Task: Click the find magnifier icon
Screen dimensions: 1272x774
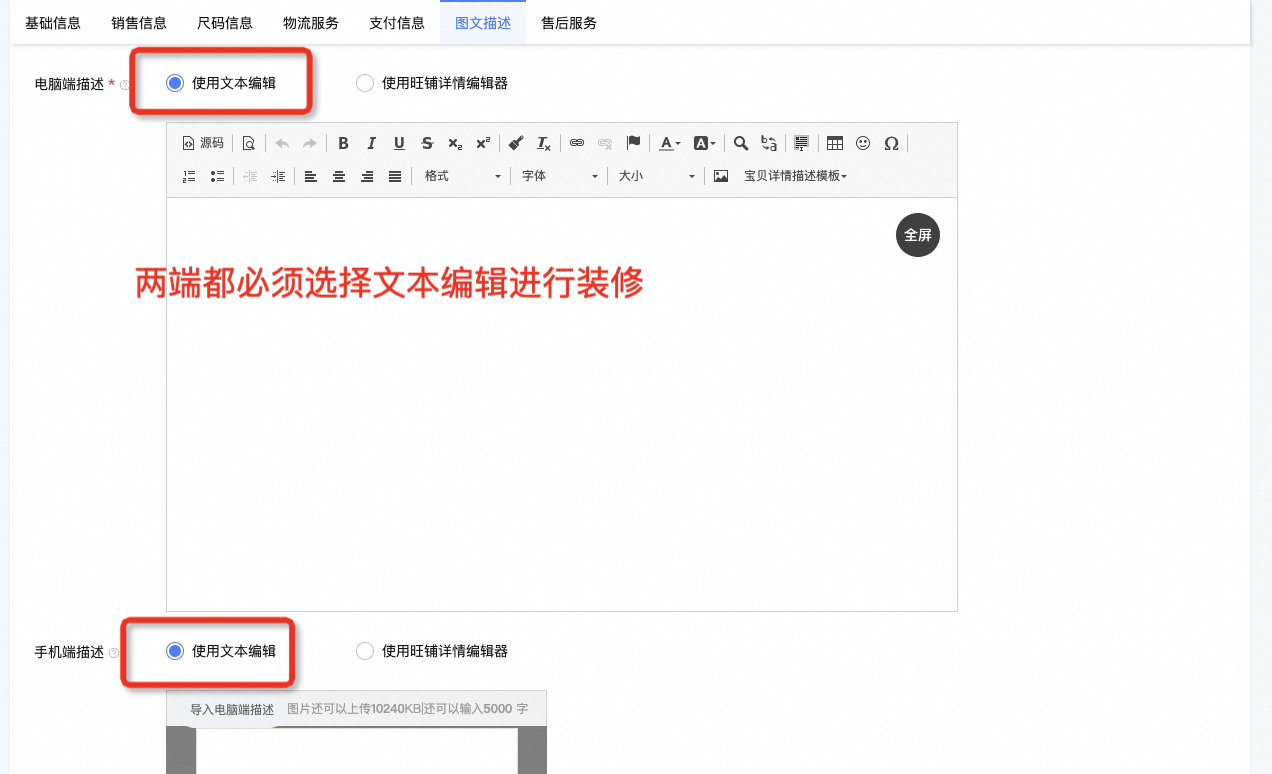Action: pos(741,143)
